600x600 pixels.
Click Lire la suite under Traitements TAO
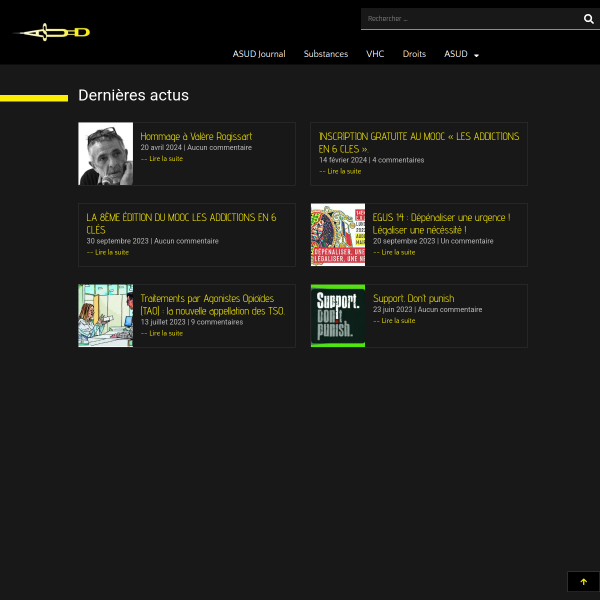[x=161, y=334]
